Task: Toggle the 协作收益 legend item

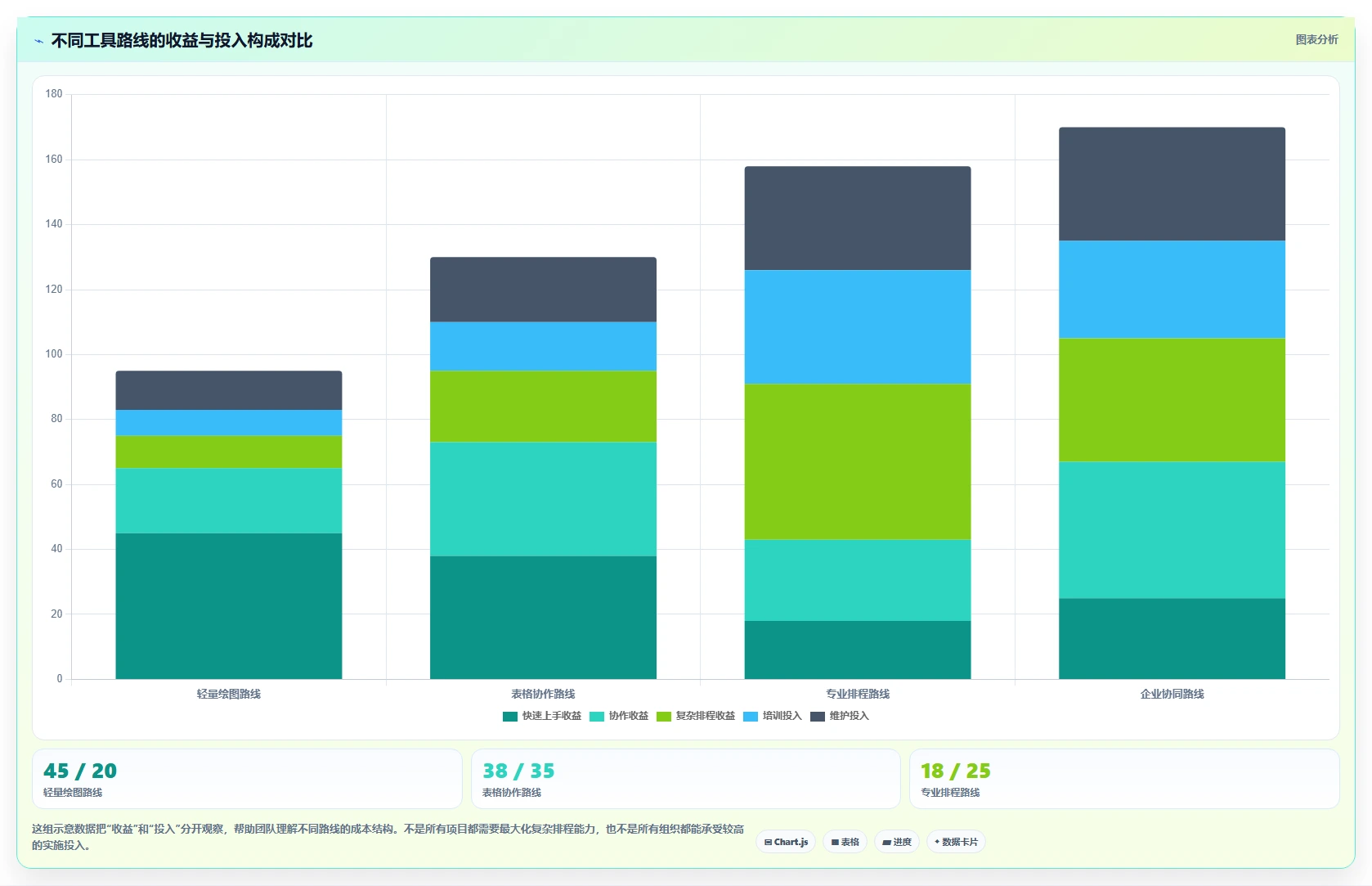Action: (619, 716)
